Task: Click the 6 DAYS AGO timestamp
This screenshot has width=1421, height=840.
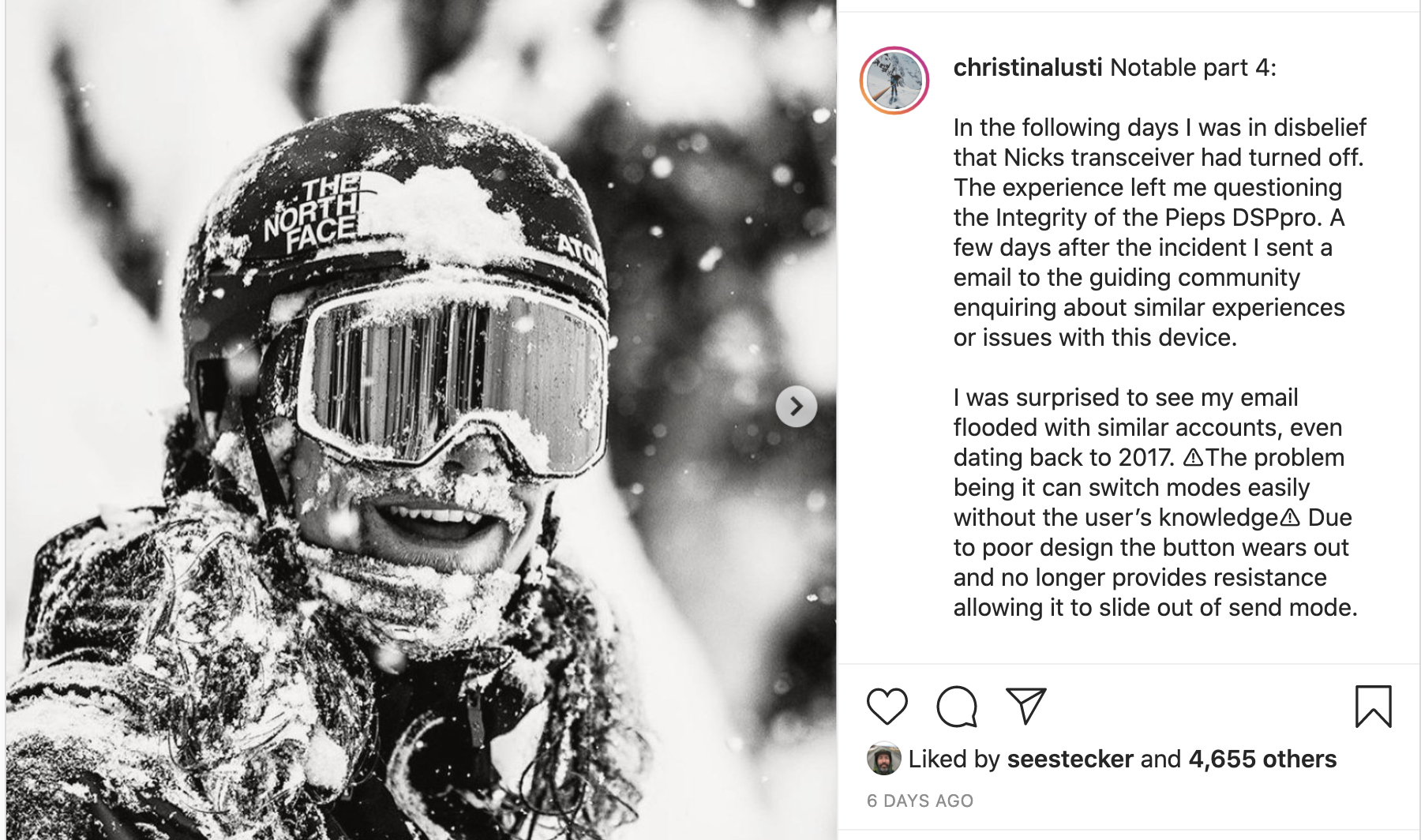Action: 920,801
